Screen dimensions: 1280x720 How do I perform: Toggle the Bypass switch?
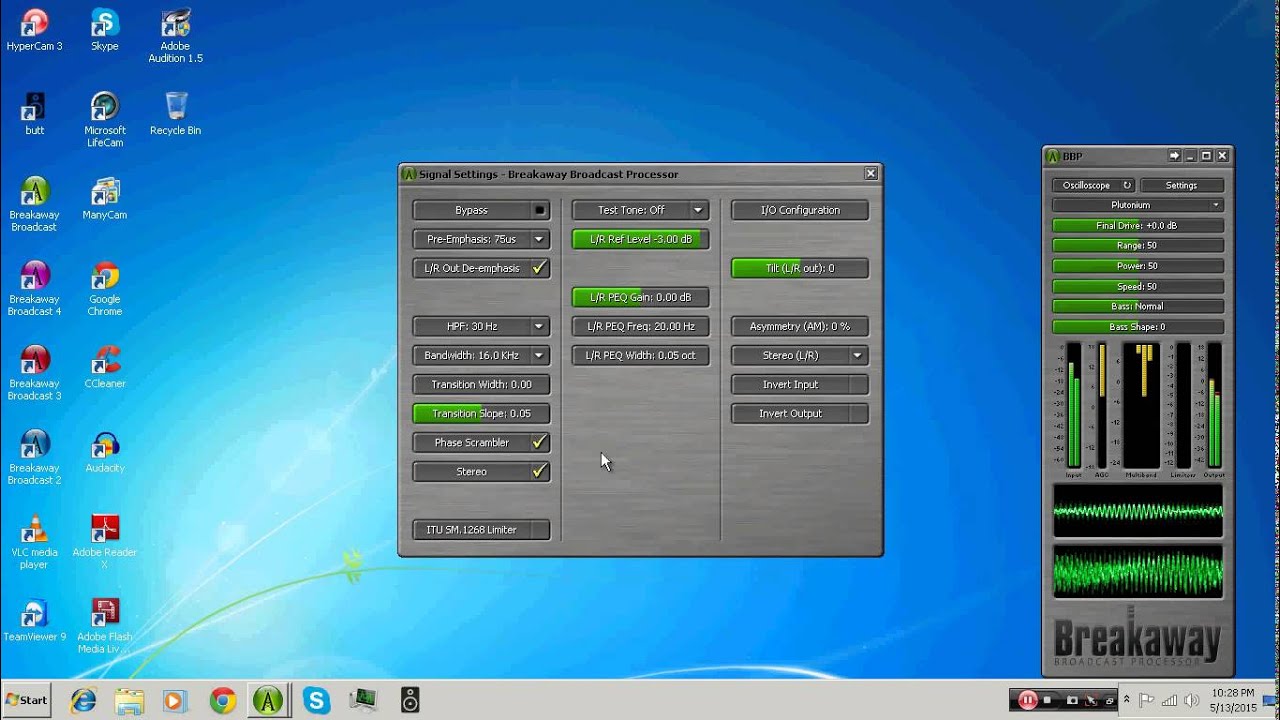(x=481, y=210)
